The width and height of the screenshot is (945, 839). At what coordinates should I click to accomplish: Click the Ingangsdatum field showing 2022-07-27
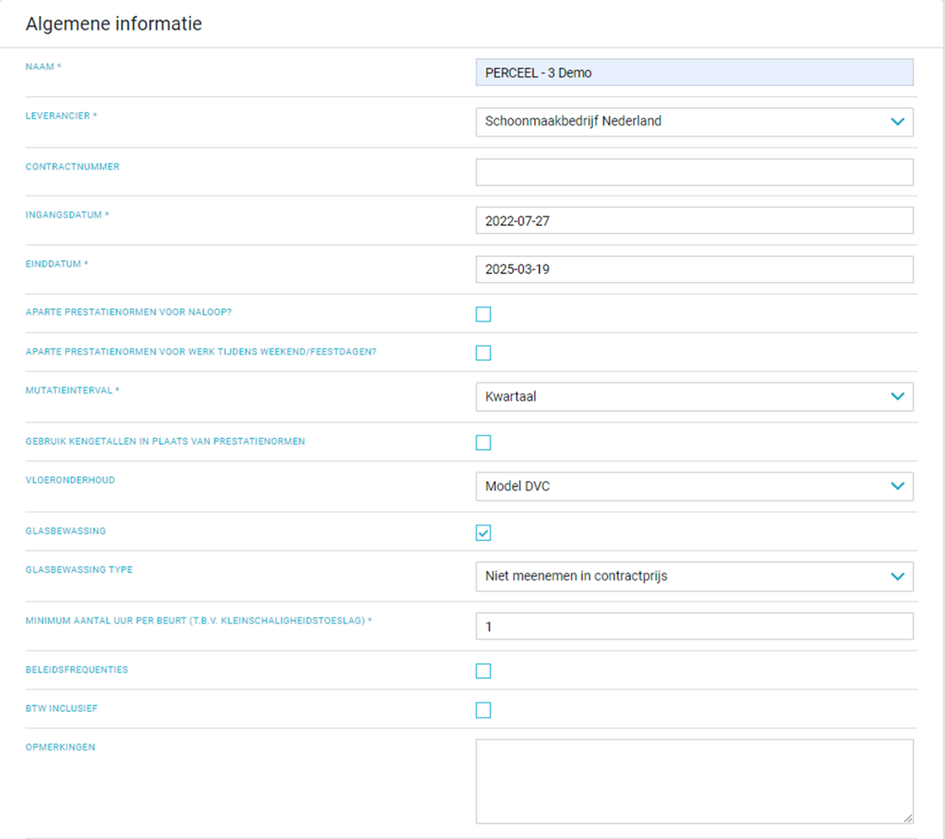(694, 221)
